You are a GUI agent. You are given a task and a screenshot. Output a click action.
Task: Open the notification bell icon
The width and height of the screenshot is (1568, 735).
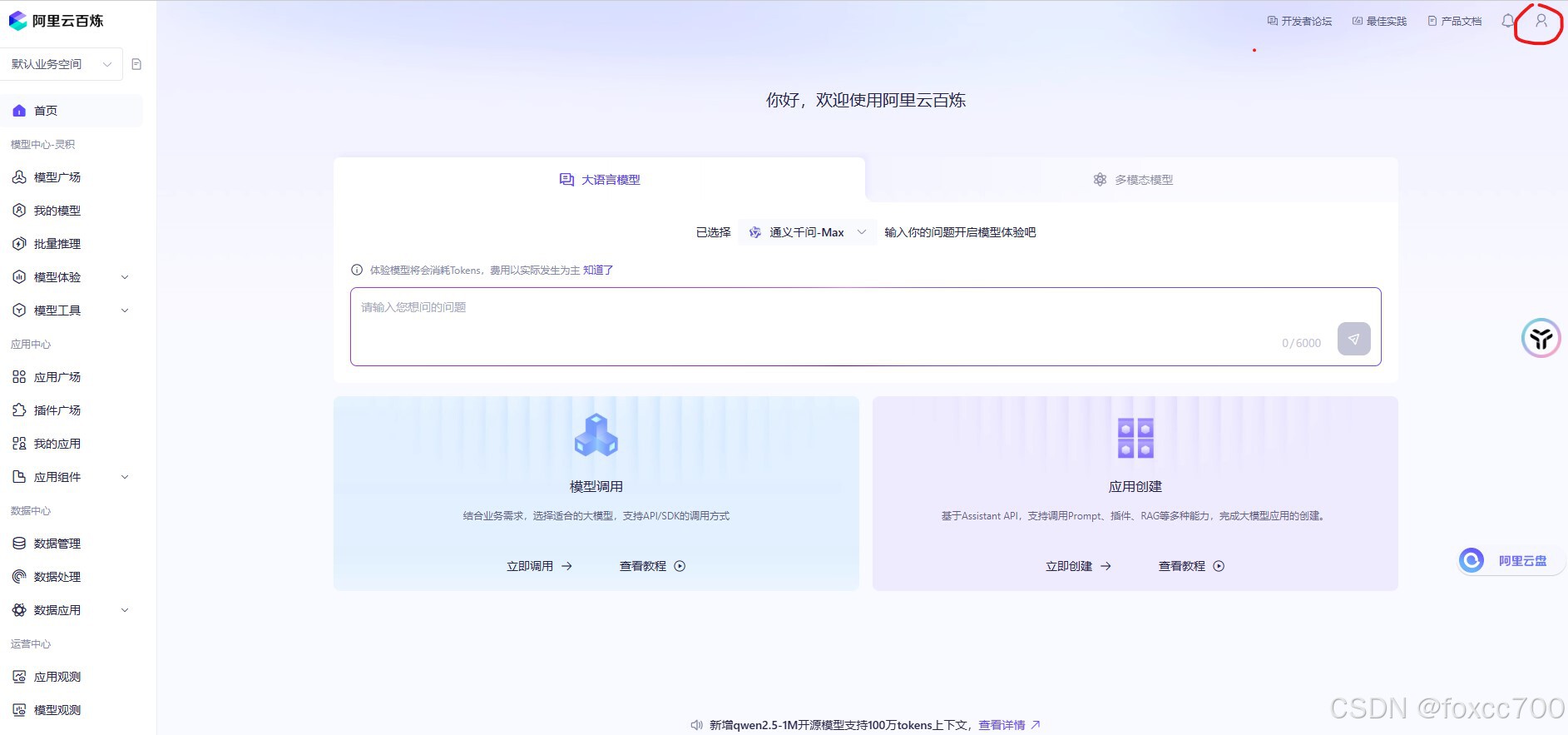click(1507, 21)
